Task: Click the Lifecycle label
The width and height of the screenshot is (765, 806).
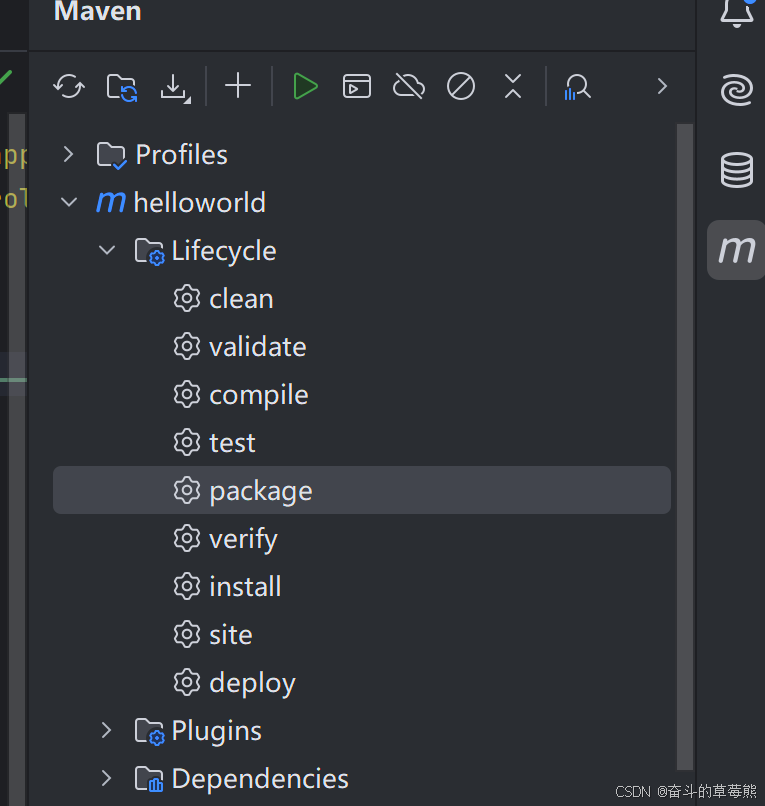Action: click(224, 251)
